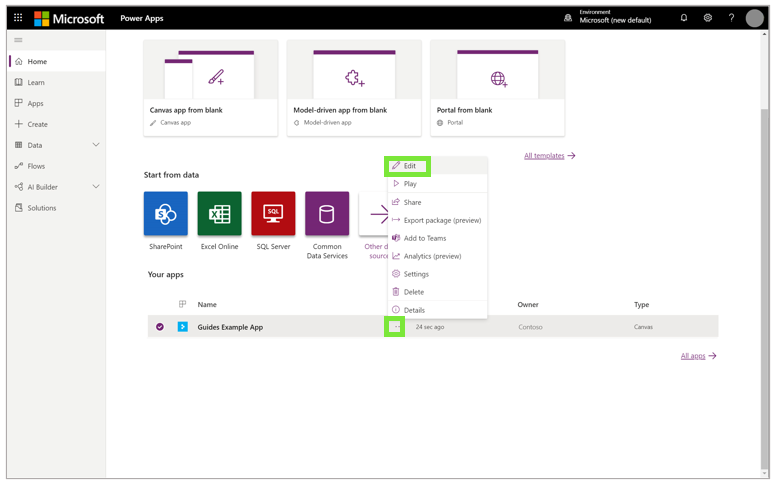Sort by the Owner column header
774x481 pixels.
click(x=528, y=305)
